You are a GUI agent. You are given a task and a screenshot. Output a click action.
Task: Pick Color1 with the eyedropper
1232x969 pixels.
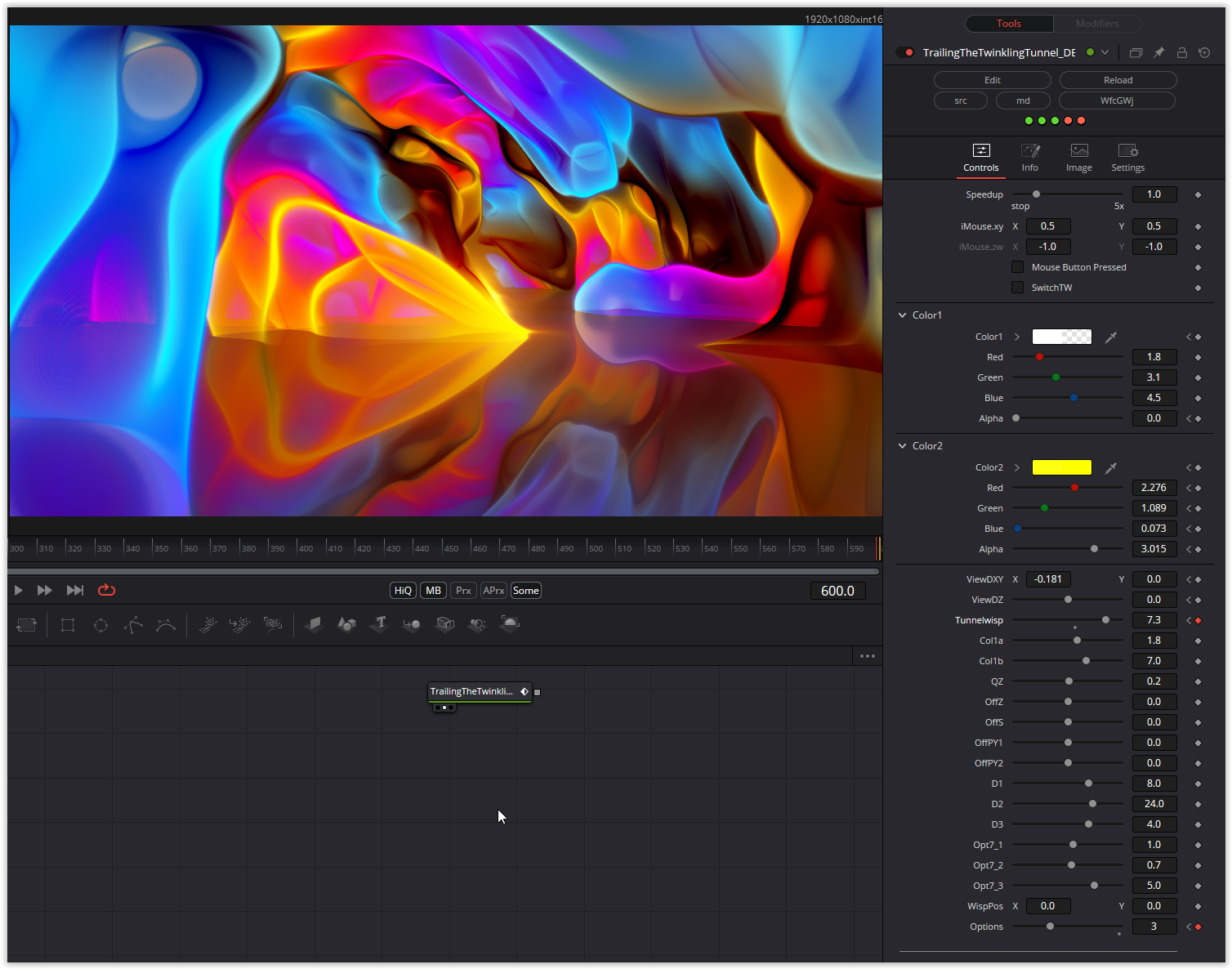(x=1111, y=337)
